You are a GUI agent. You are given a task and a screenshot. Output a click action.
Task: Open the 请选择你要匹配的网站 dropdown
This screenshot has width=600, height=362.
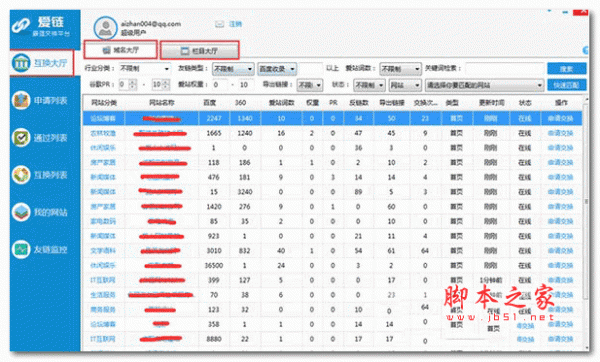(484, 85)
